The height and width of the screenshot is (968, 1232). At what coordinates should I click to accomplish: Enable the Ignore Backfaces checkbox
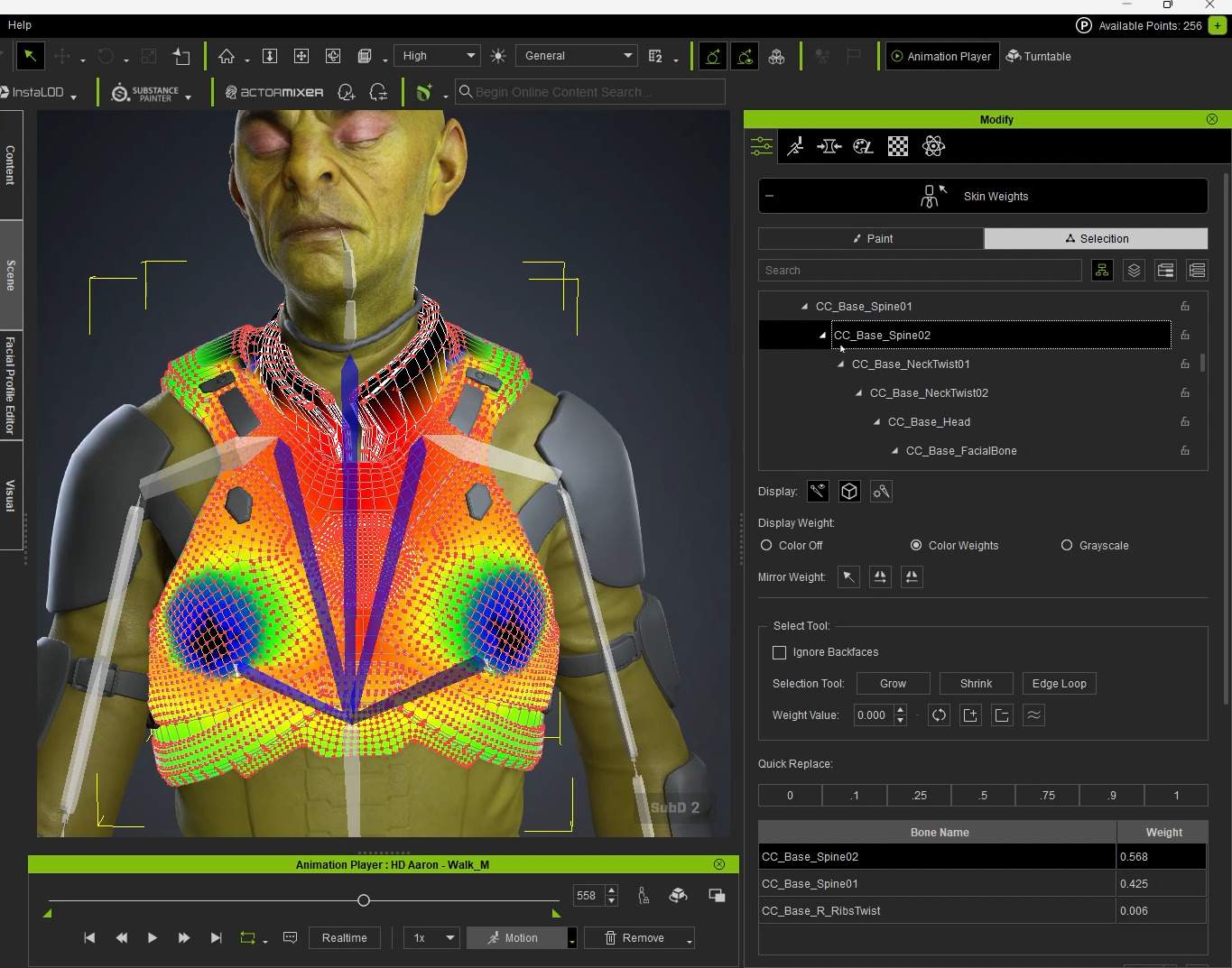tap(780, 652)
